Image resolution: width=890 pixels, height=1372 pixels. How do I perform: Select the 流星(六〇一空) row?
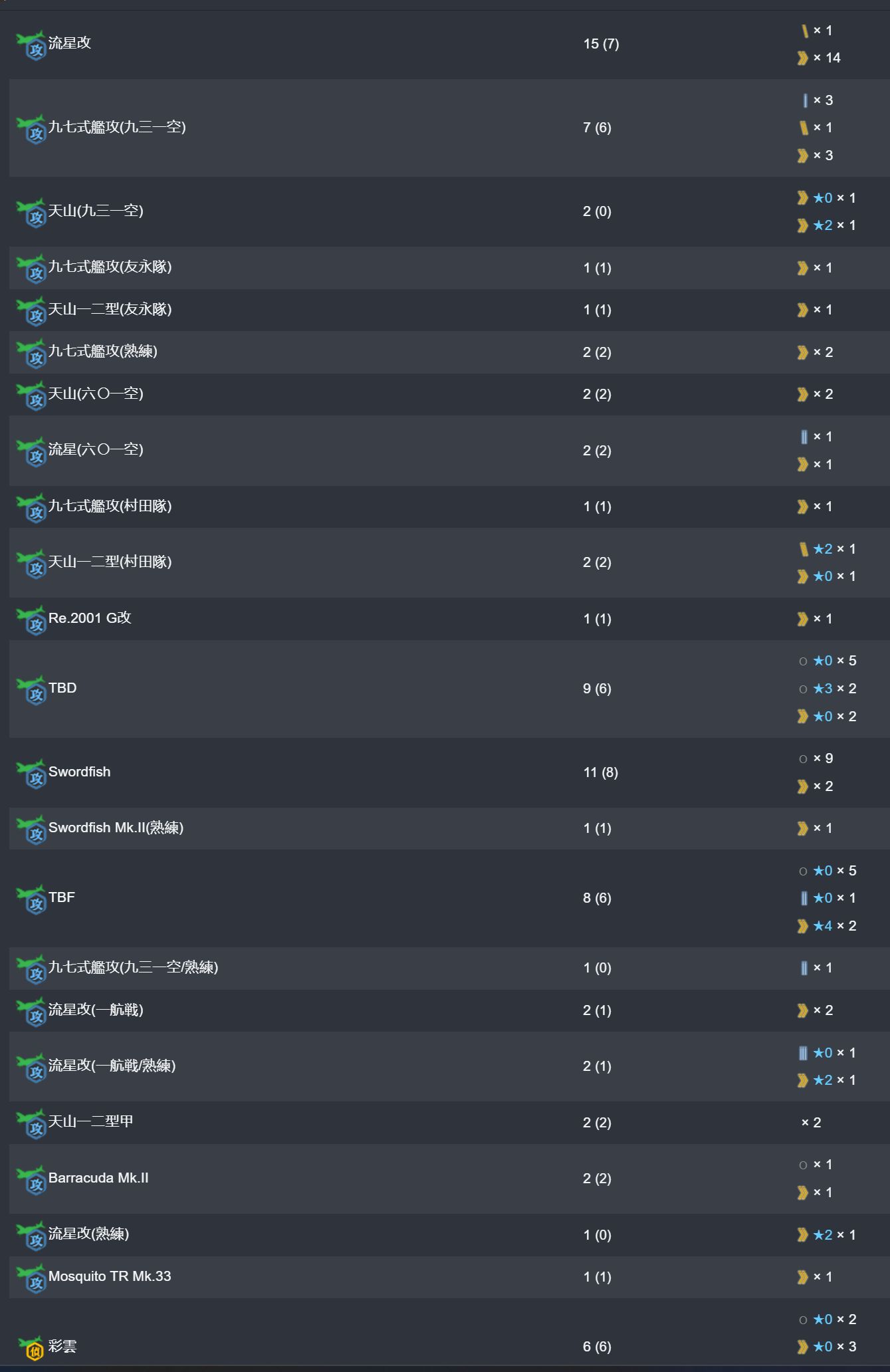pos(449,451)
